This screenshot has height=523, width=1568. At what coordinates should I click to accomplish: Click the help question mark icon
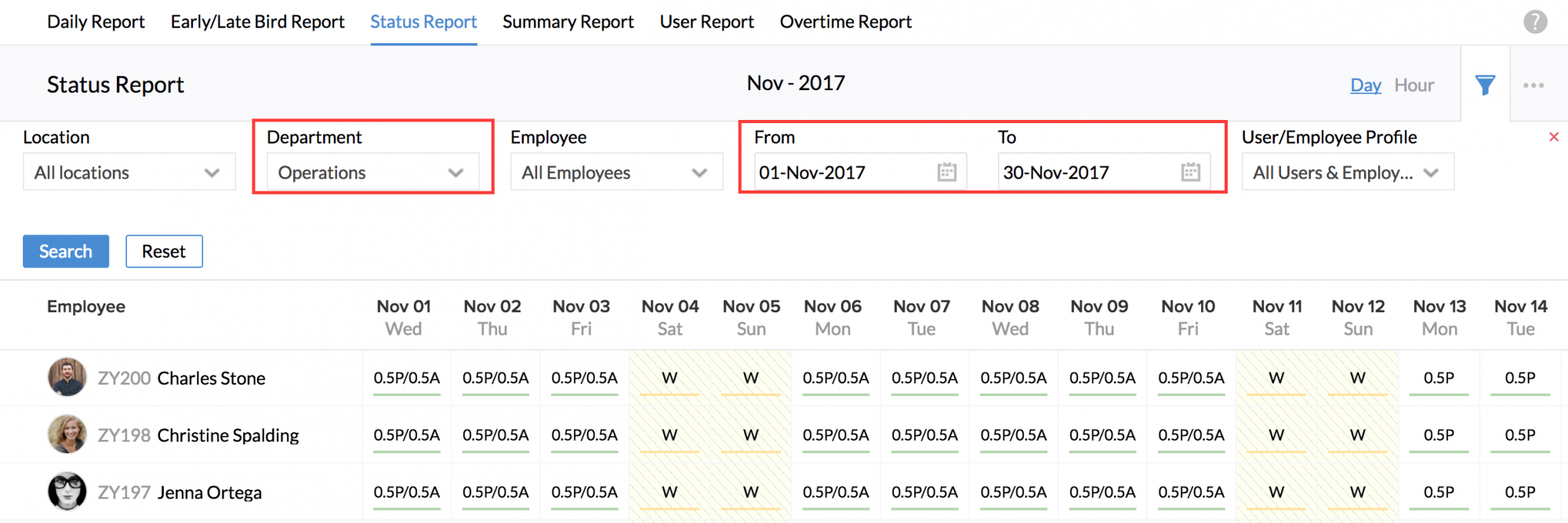click(1535, 22)
